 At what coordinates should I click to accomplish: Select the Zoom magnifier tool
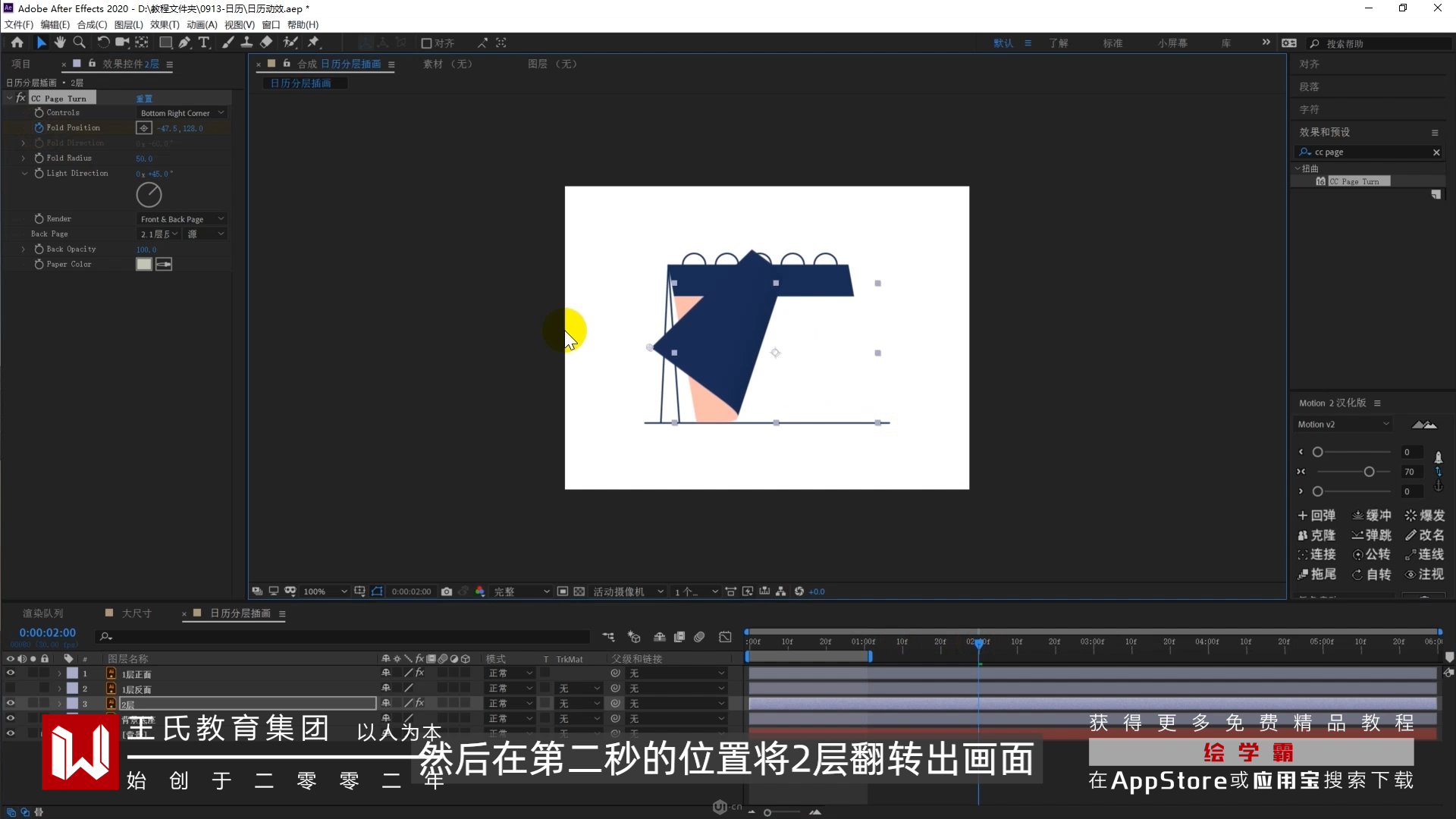79,42
